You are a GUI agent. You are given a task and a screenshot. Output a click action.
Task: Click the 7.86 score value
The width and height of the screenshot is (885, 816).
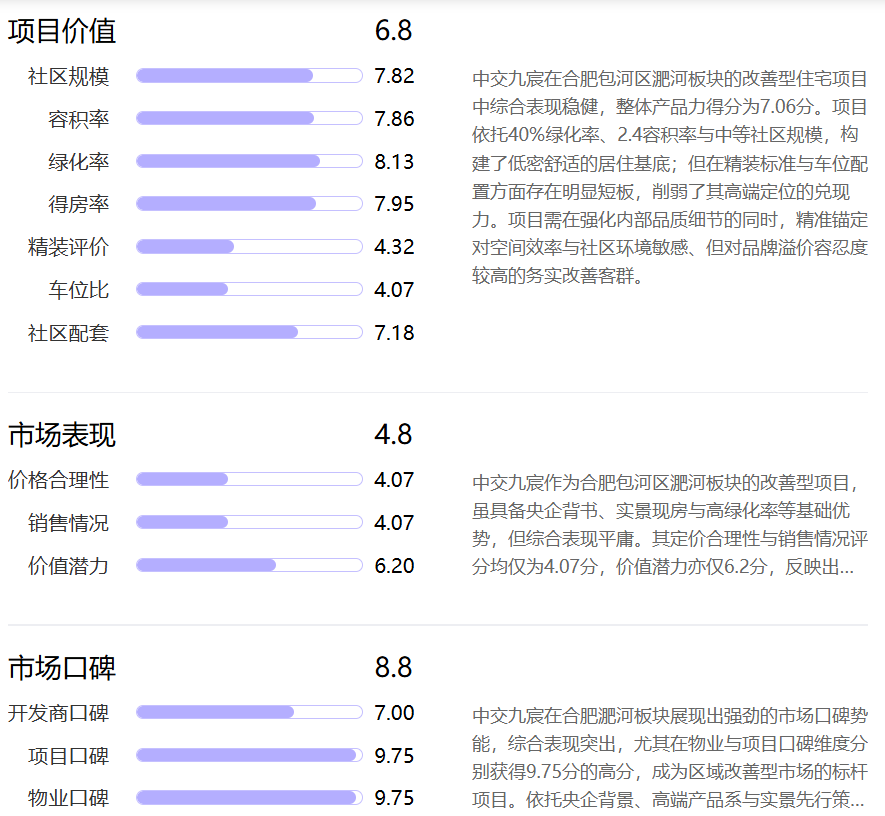point(394,119)
